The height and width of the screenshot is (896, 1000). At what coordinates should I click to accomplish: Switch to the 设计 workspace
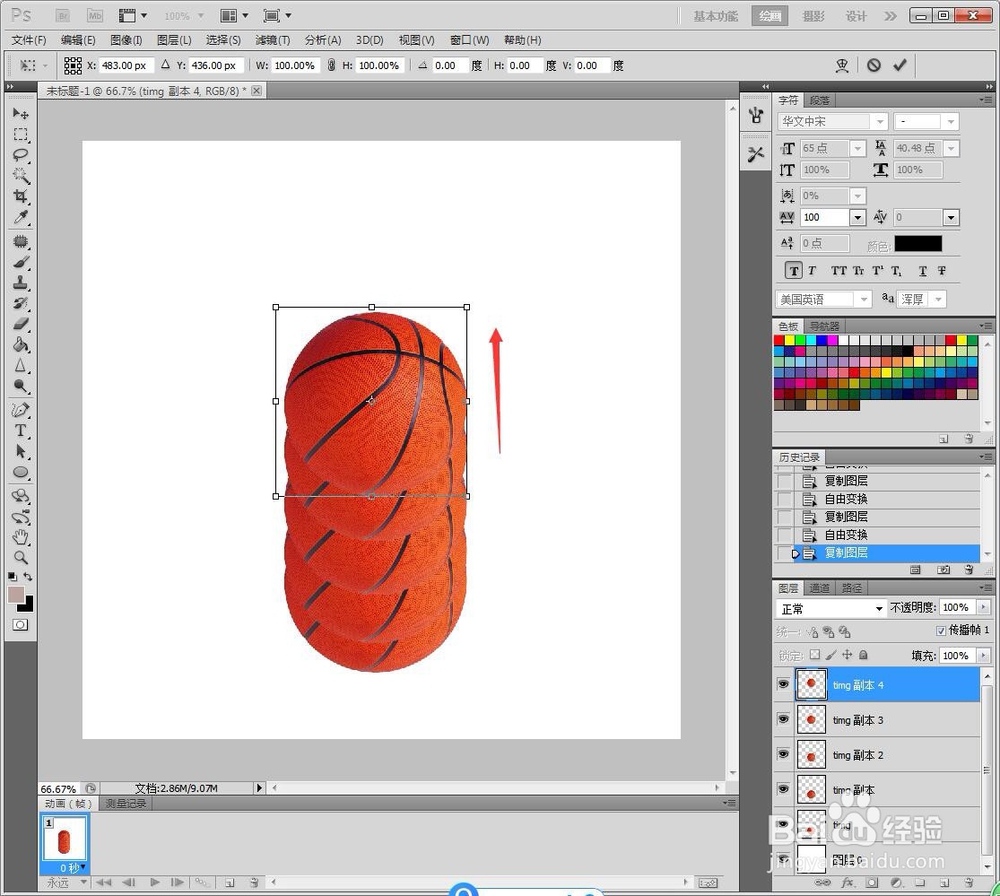(x=856, y=16)
